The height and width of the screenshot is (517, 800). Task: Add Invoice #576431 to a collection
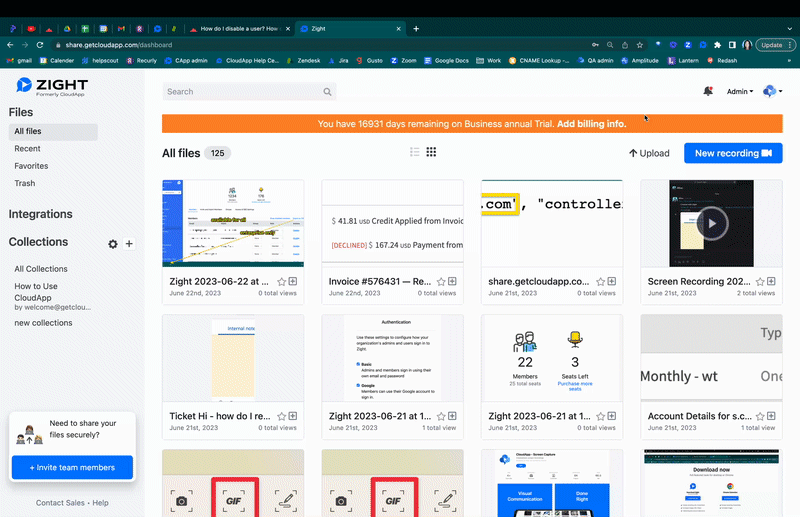point(452,281)
